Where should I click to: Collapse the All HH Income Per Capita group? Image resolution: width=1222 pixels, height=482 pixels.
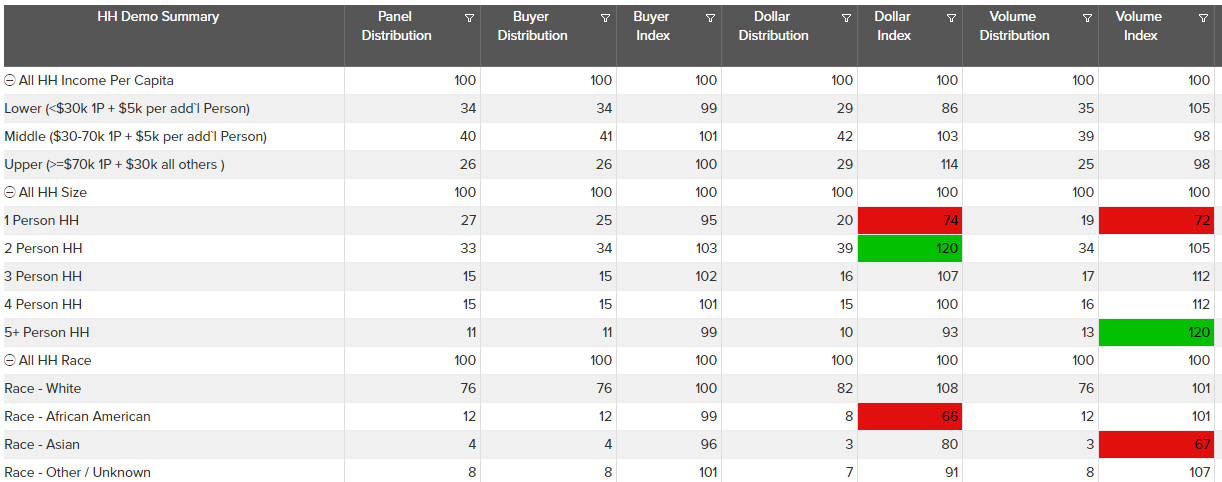click(10, 81)
